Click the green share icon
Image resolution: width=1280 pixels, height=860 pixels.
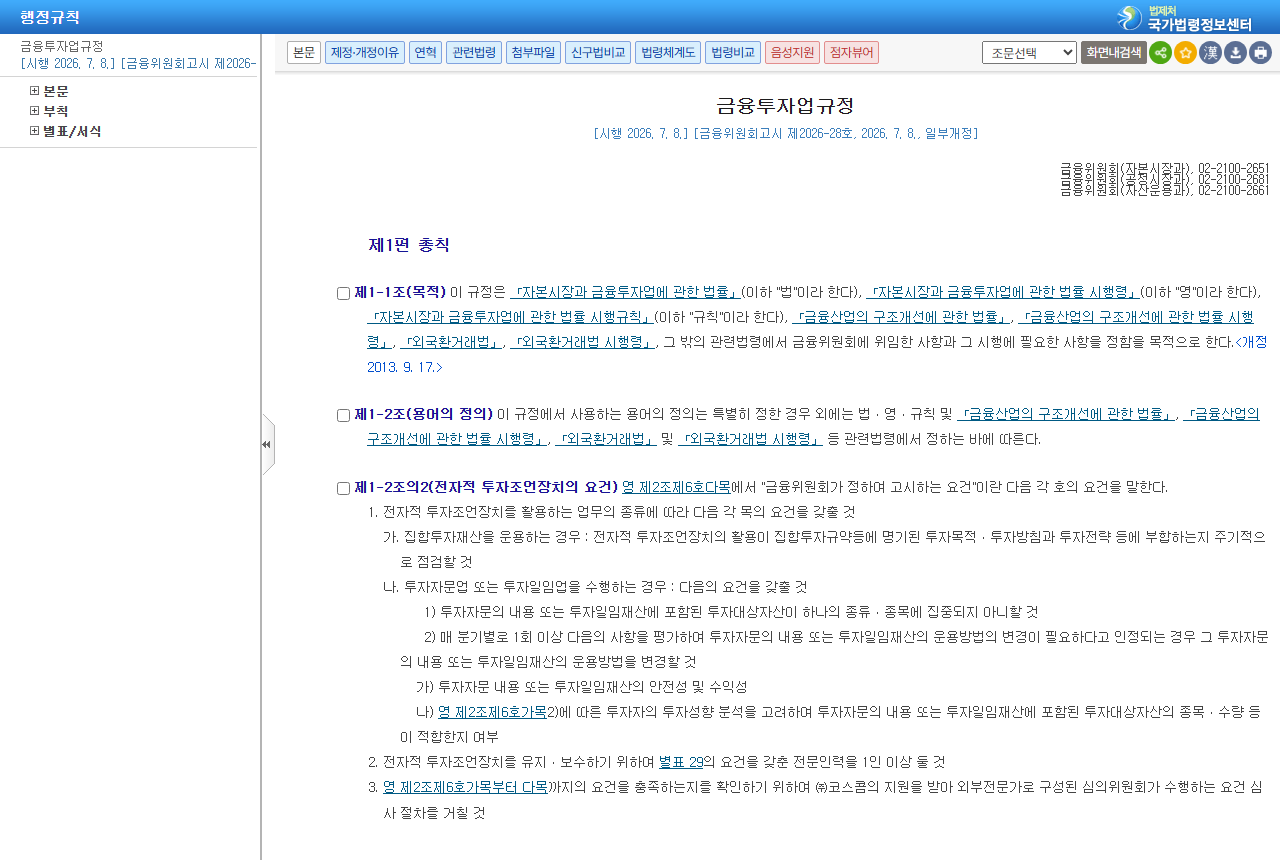click(1160, 53)
